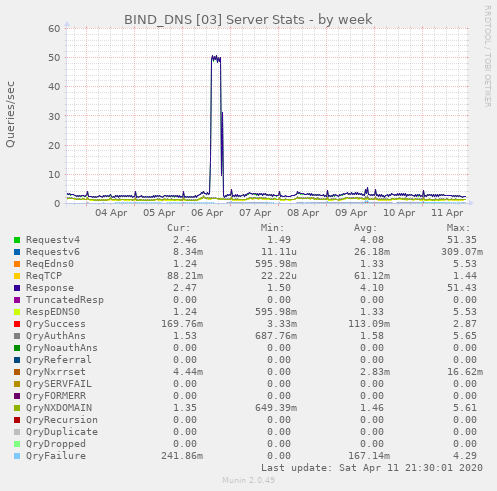Click QryFailure current value 241.86m
The height and width of the screenshot is (491, 497).
pos(182,456)
